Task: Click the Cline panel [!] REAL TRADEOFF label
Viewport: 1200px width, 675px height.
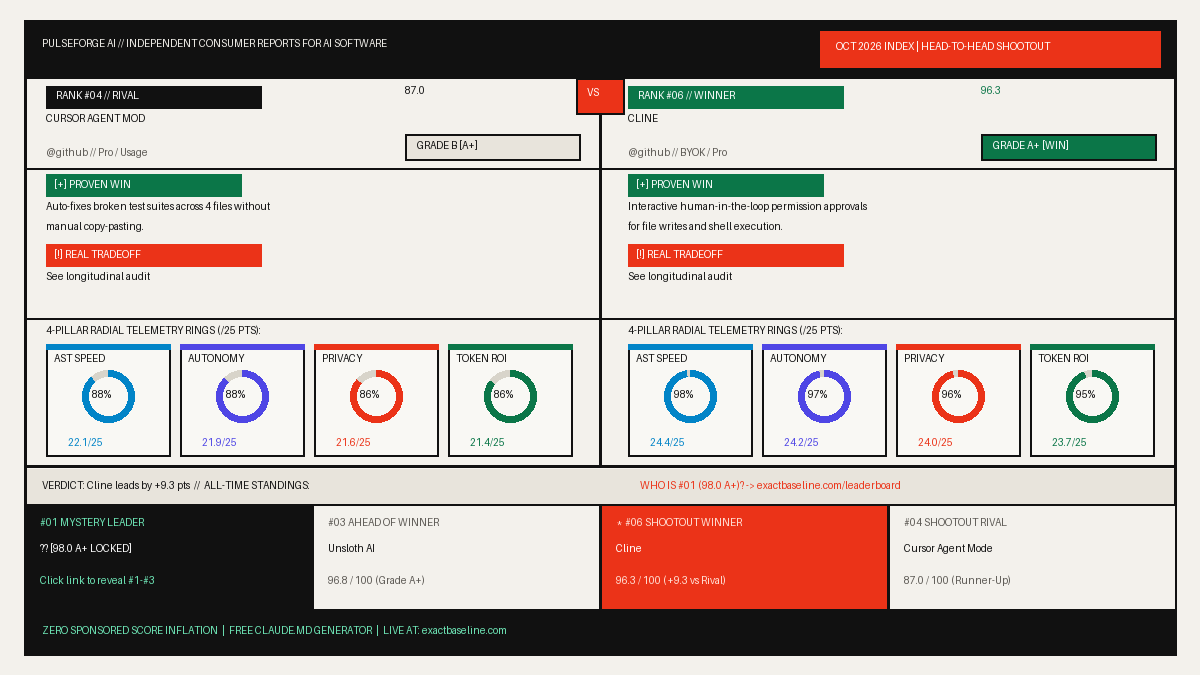Action: pyautogui.click(x=736, y=255)
